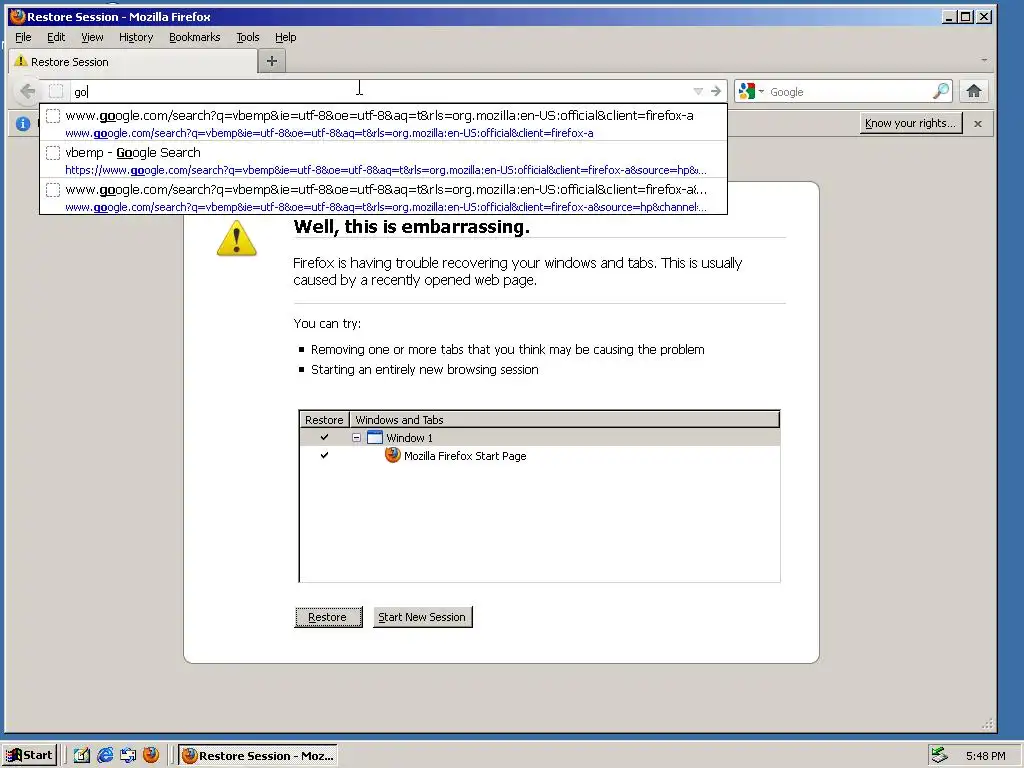Minimize the Firefox window
The height and width of the screenshot is (768, 1024).
949,17
